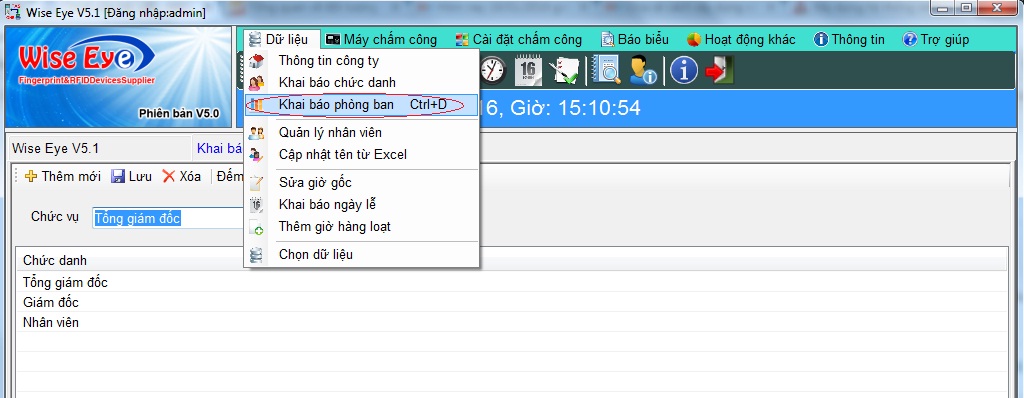Screen dimensions: 1024x398
Task: Open the Cài đặt chấm công menu
Action: click(x=519, y=39)
